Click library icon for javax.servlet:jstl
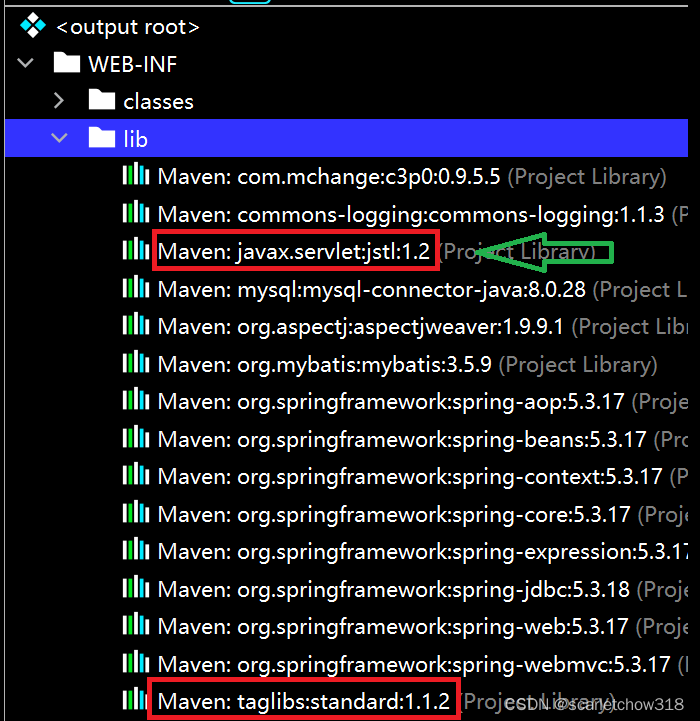This screenshot has height=721, width=700. 136,250
